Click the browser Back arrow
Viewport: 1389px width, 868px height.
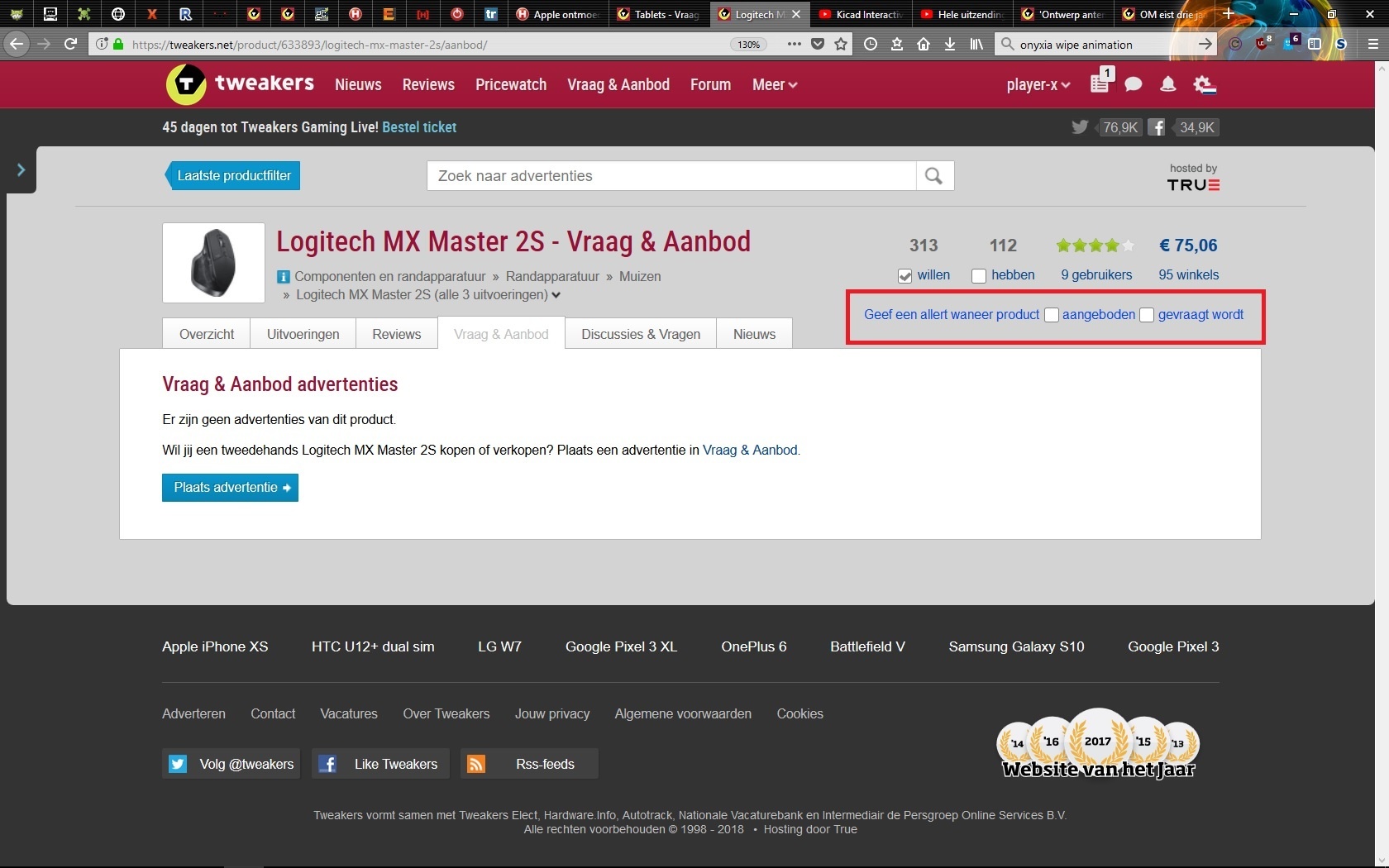[17, 44]
